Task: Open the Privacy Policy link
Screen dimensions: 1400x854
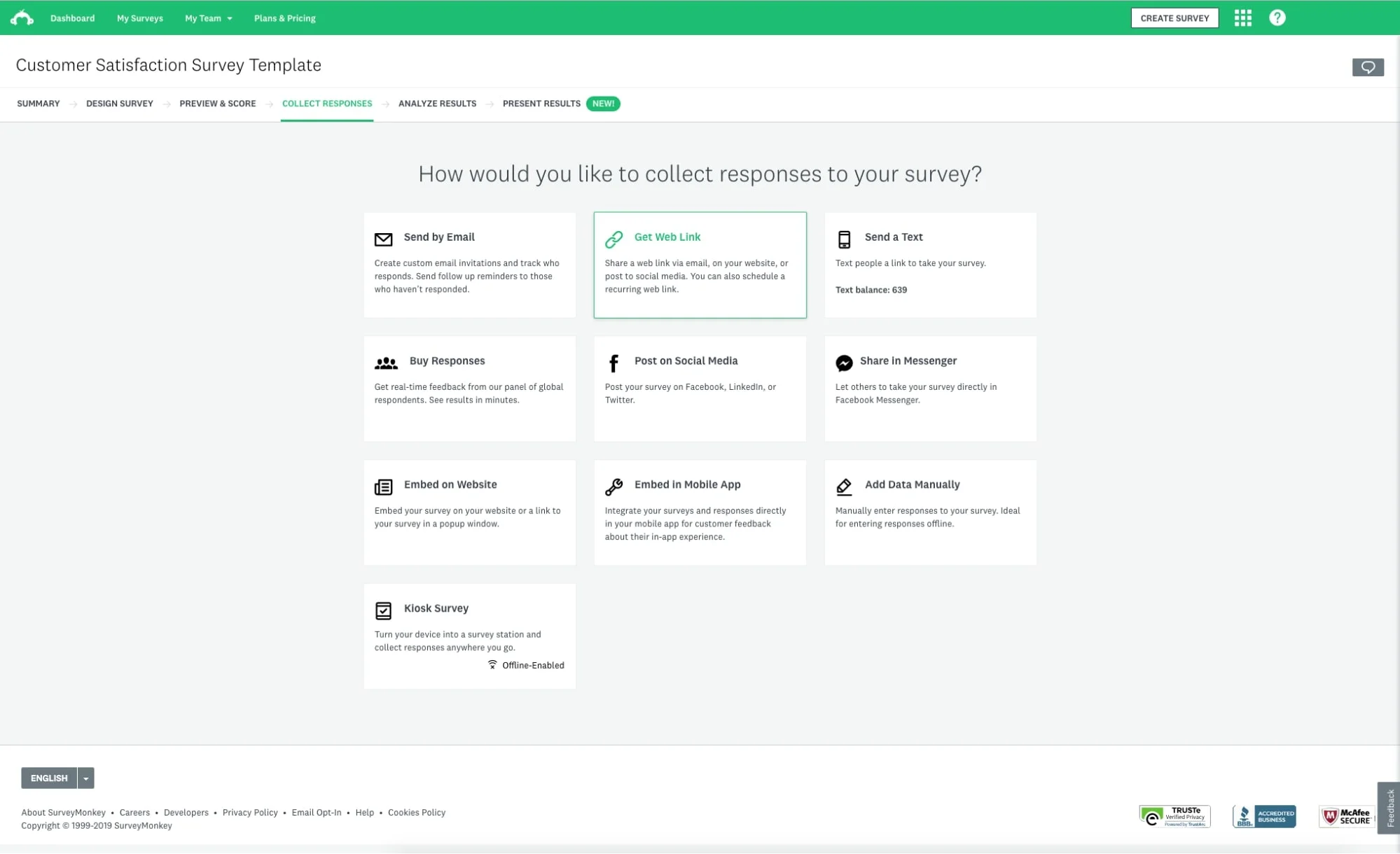Action: 250,812
